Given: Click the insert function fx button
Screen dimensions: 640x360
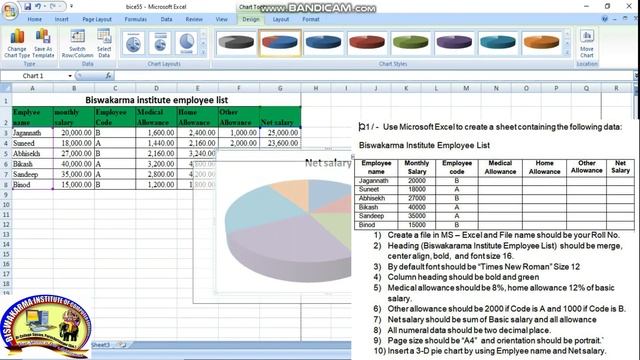Looking at the screenshot, I should pyautogui.click(x=108, y=76).
